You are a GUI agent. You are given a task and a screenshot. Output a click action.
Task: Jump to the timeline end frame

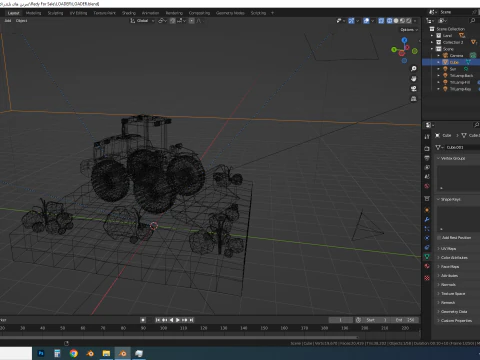coord(191,320)
